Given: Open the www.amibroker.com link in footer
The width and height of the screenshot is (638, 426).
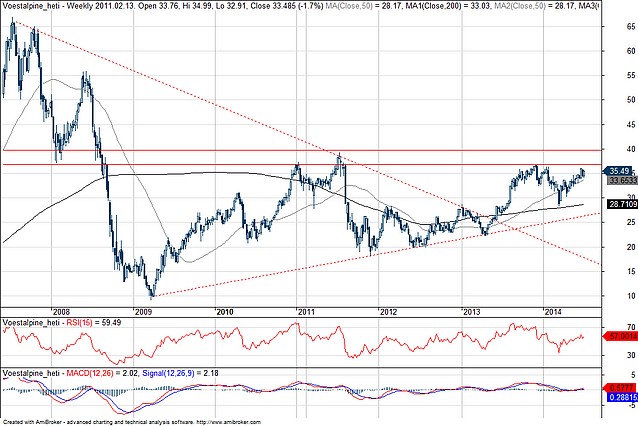Looking at the screenshot, I should coord(229,422).
